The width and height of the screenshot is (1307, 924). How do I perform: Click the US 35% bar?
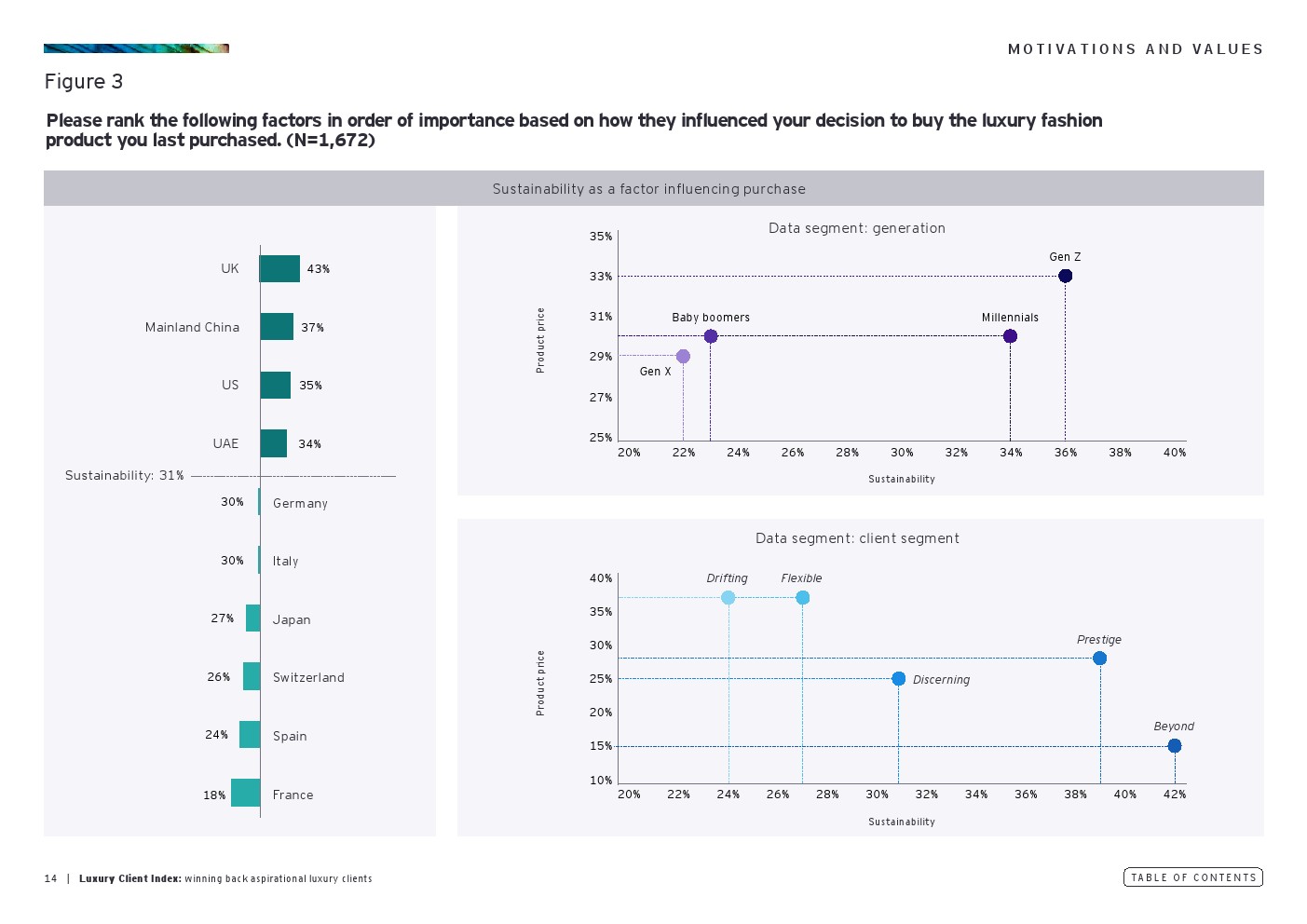[275, 386]
